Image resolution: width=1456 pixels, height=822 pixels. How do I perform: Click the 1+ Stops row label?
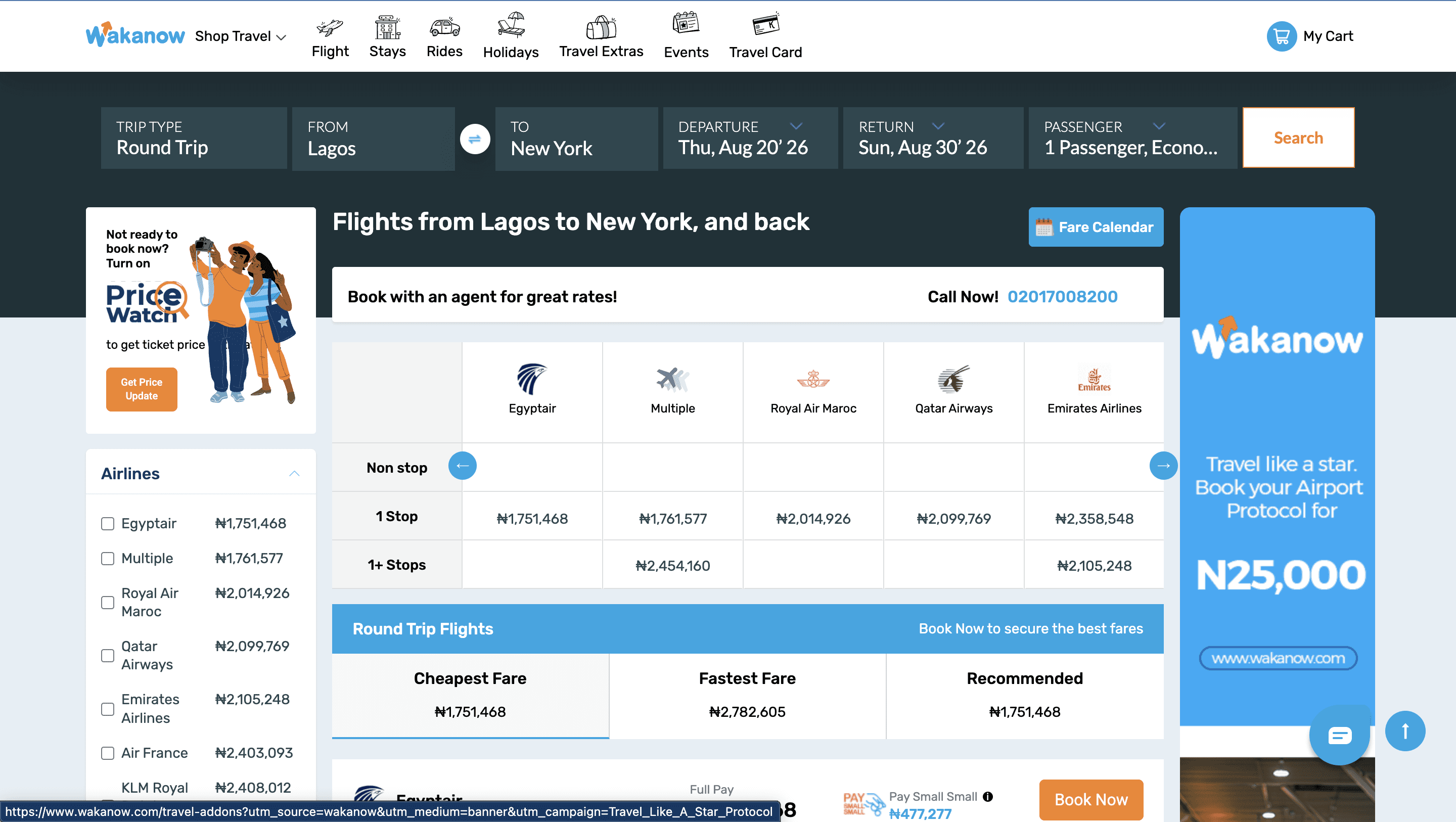[397, 565]
